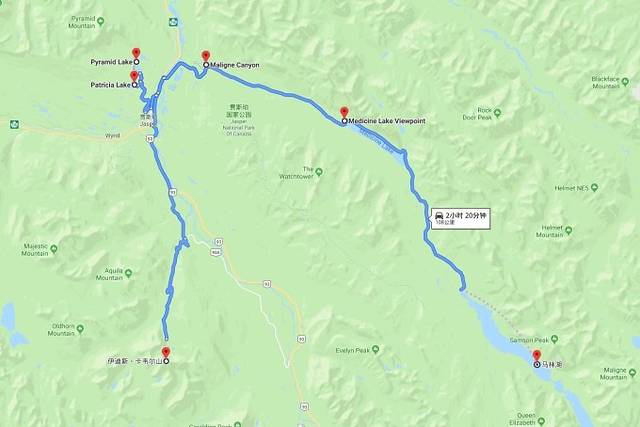
Task: Click the Evelyn Peak marker
Action: coord(376,350)
